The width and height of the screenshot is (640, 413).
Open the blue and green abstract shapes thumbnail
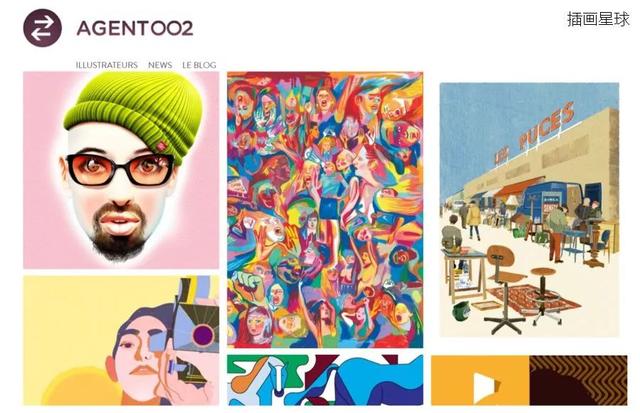(325, 380)
